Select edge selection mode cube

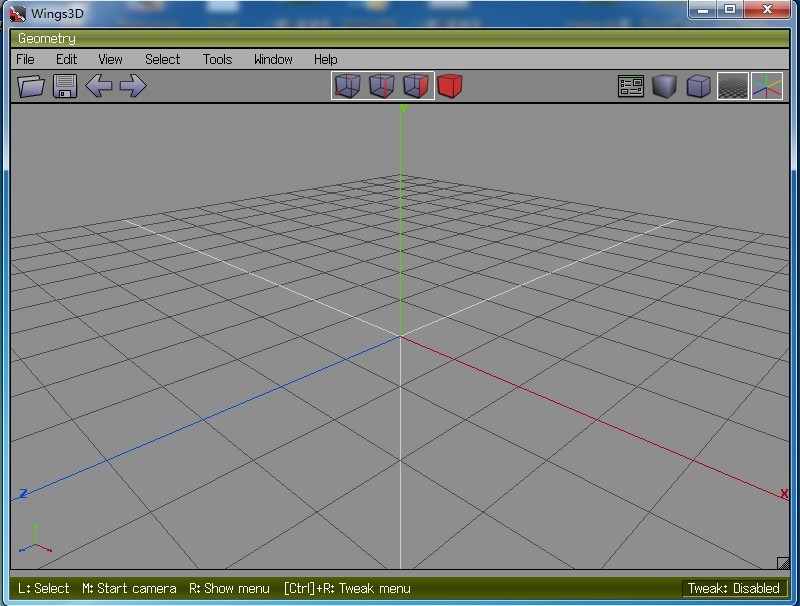coord(382,86)
